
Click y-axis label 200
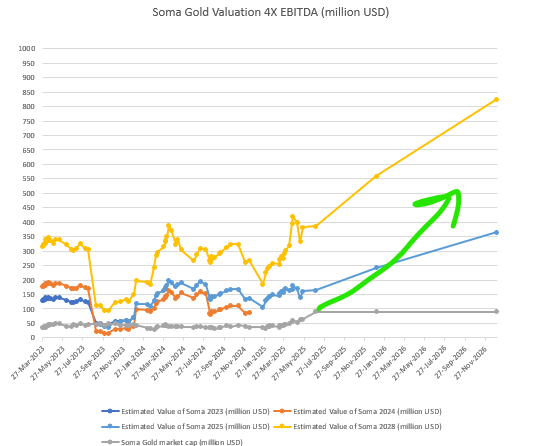tap(29, 280)
